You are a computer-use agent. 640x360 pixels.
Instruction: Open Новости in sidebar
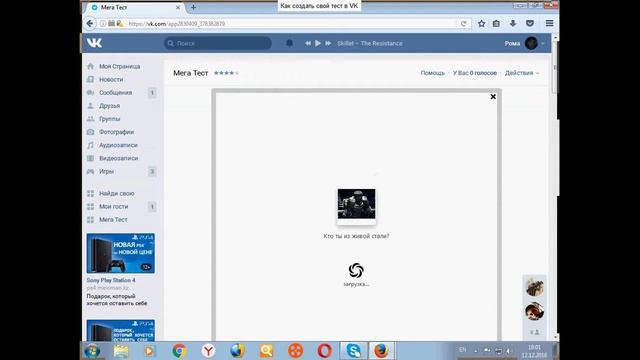coord(111,79)
